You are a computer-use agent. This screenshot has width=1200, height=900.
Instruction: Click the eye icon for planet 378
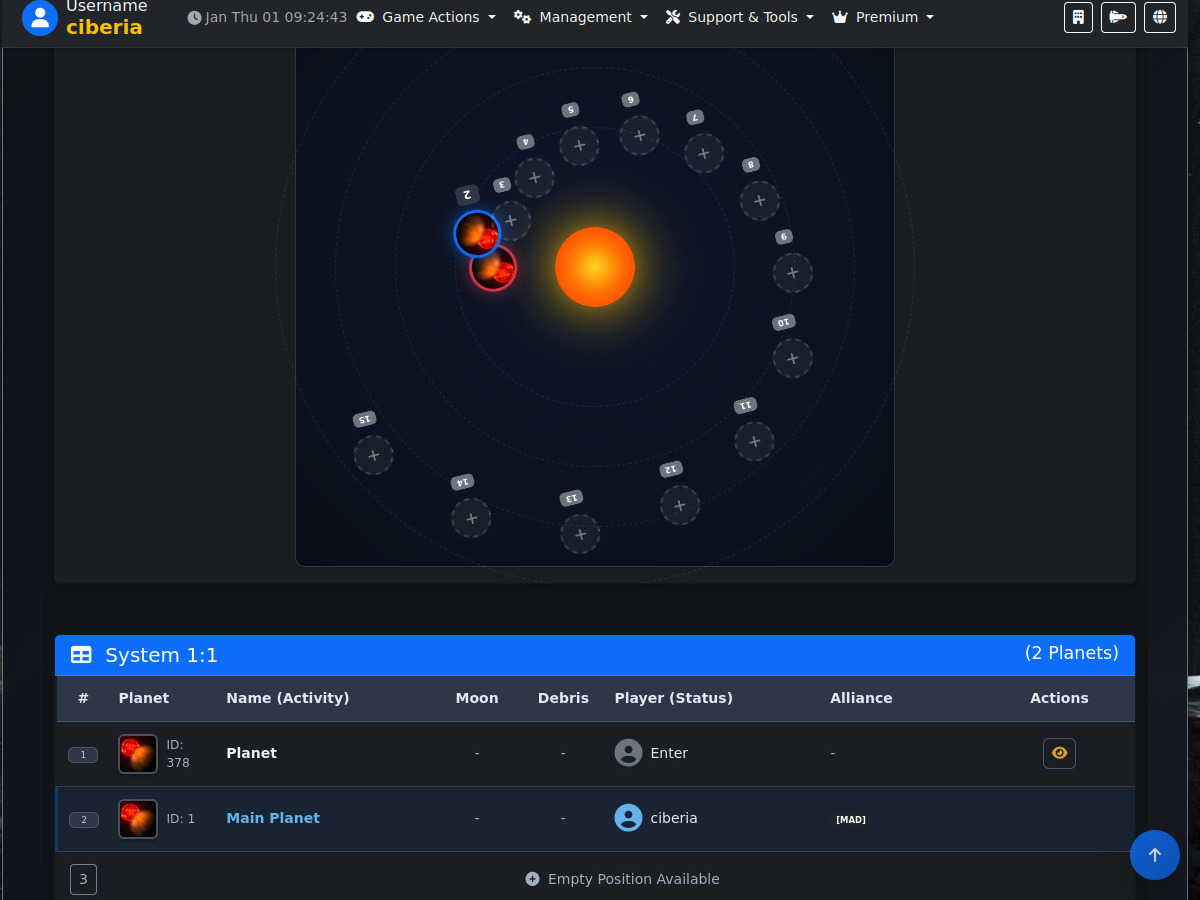click(x=1059, y=753)
